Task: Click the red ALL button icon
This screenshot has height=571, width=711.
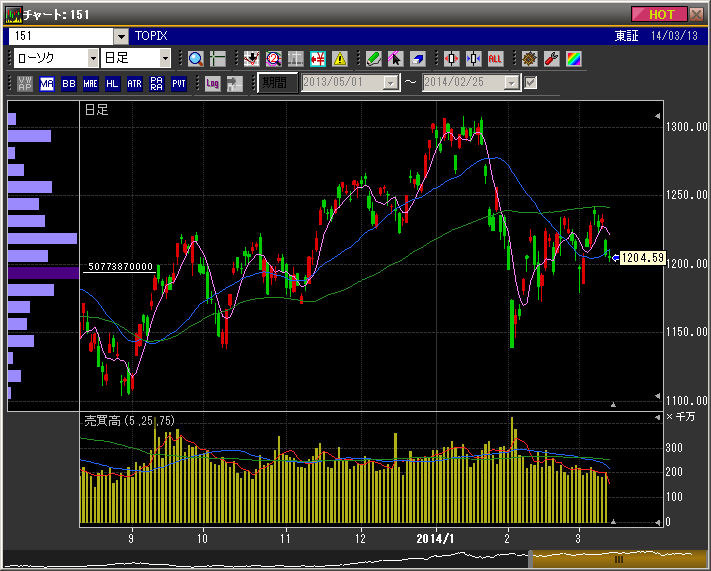Action: 495,59
